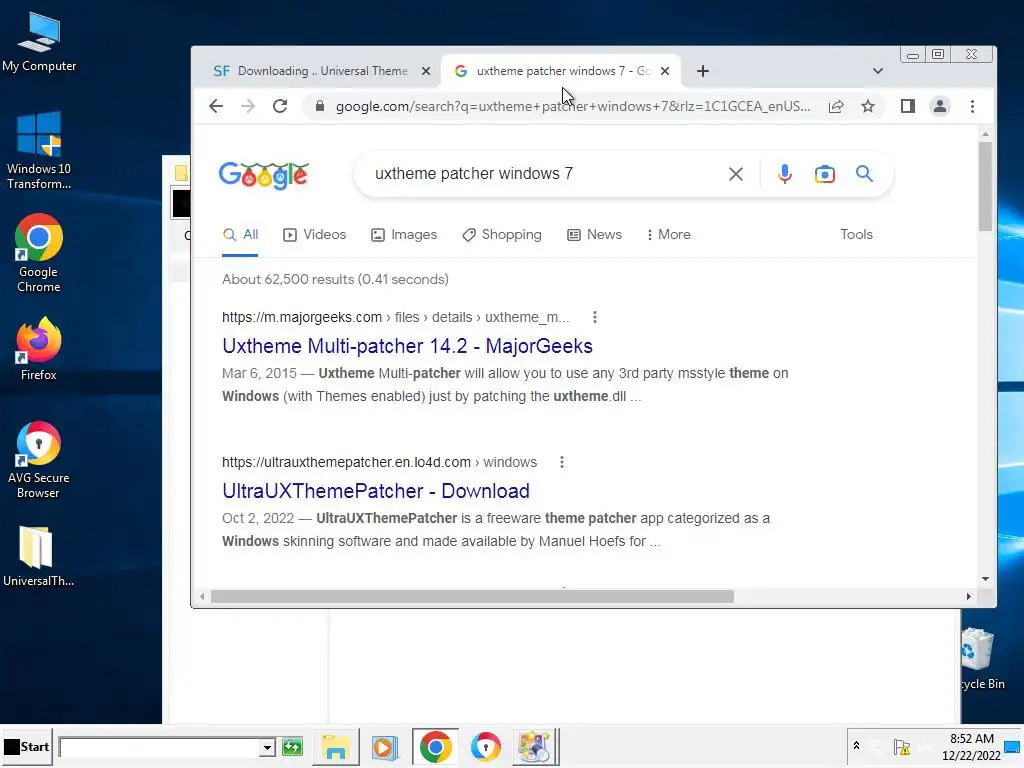The image size is (1024, 768).
Task: Open AVG Secure Browser from taskbar
Action: 486,747
